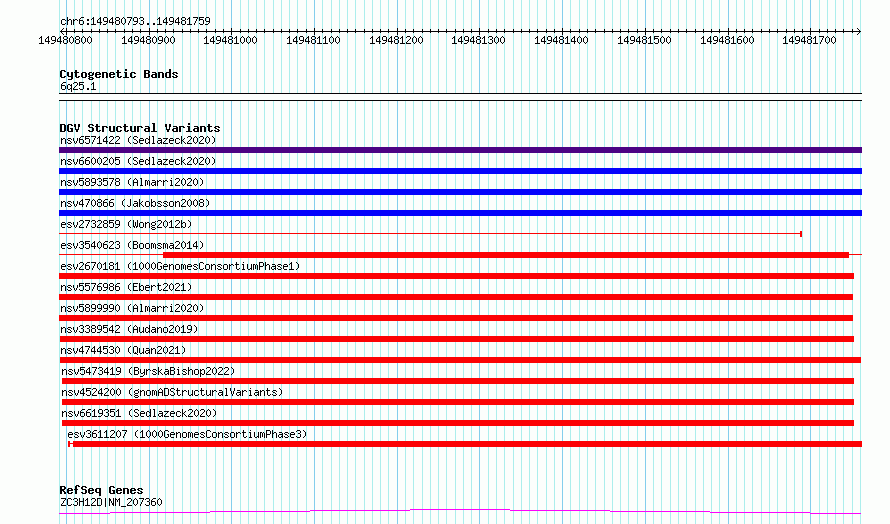Viewport: 890px width, 524px height.
Task: Click the chr6:149480793..149481759 region label
Action: pos(135,21)
